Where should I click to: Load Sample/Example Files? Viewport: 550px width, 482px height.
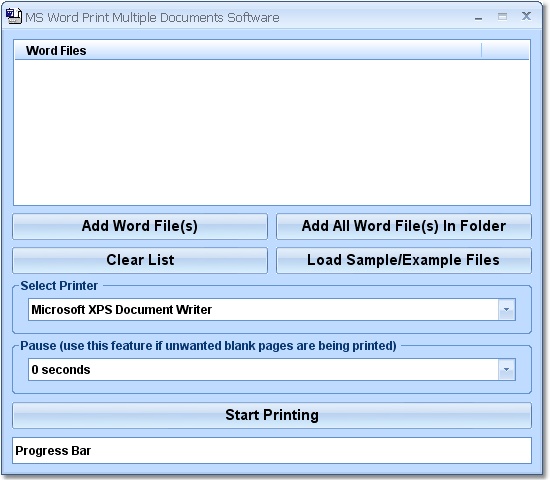point(404,260)
